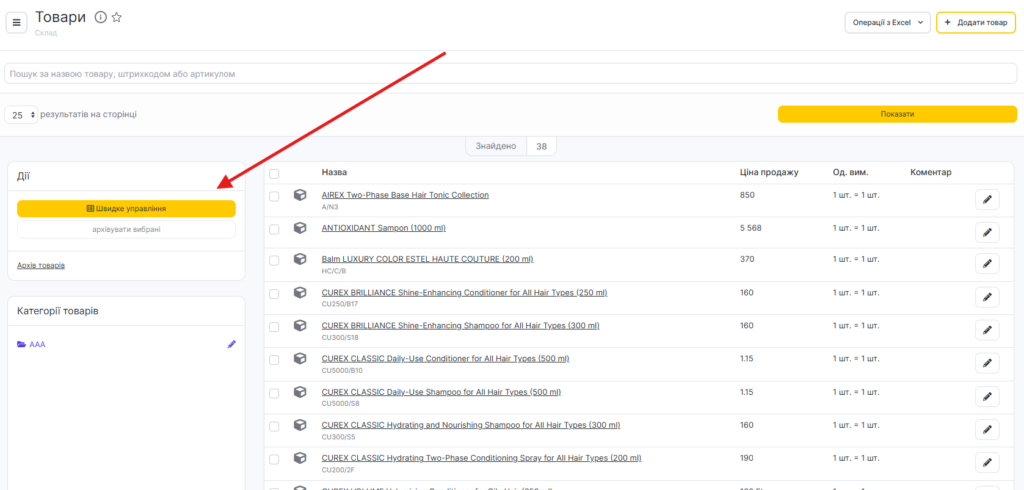Select checkbox for ANTIOXIDANT Sampon (1000 ml)

(x=275, y=228)
